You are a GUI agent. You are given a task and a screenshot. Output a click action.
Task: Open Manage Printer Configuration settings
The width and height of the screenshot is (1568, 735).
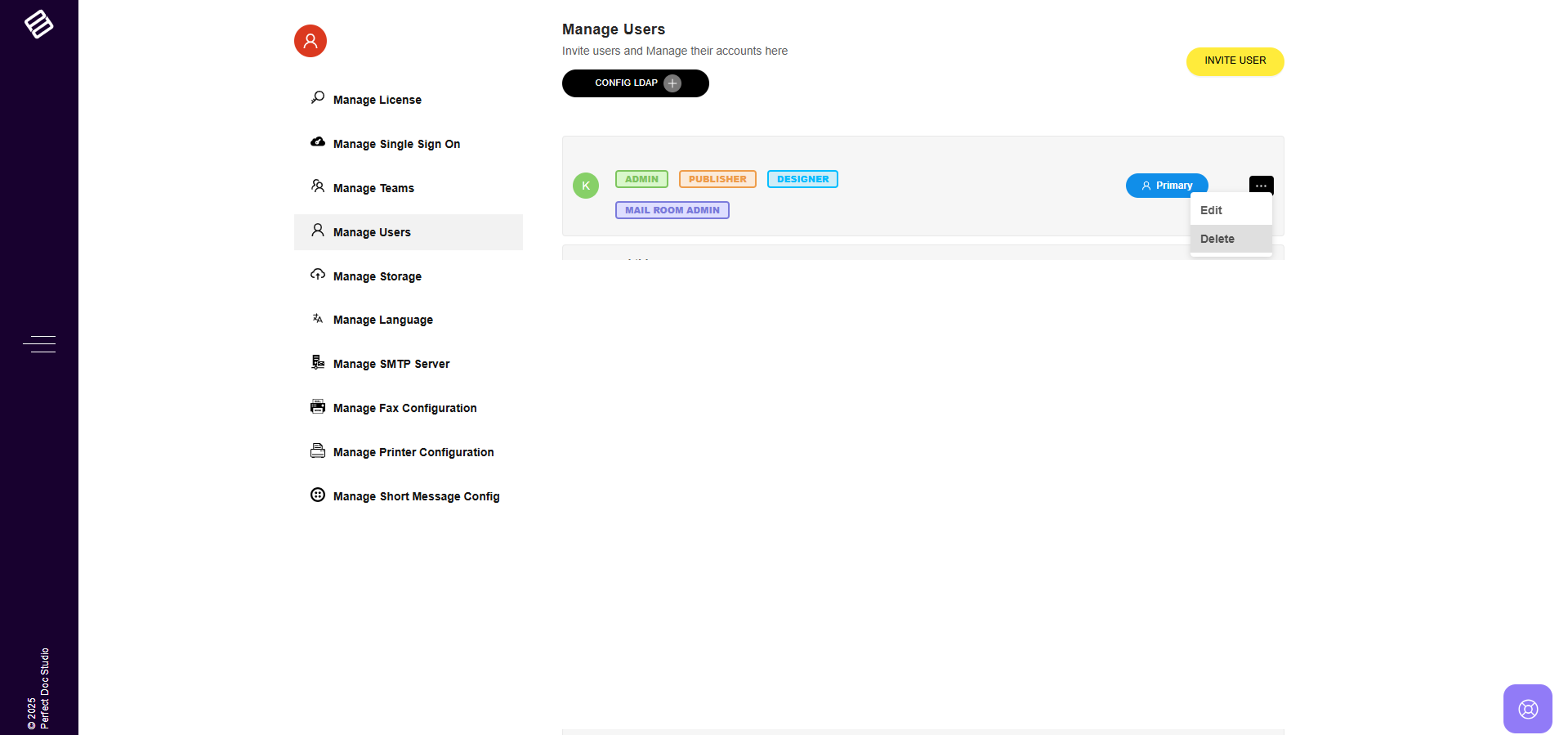[x=413, y=452]
